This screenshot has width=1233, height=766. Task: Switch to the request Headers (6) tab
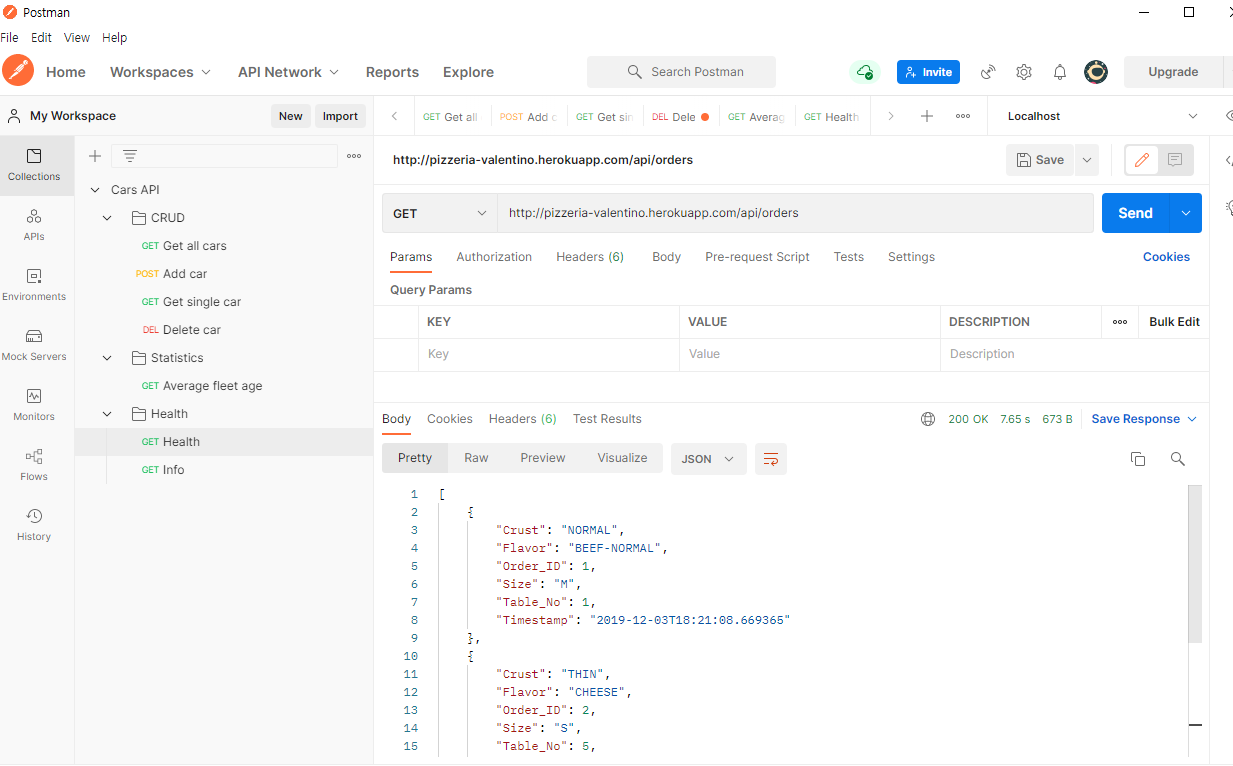[x=590, y=257]
